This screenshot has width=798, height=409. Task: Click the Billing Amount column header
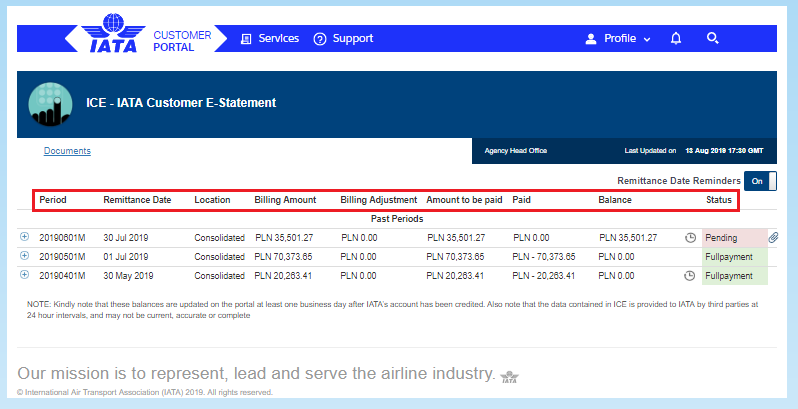pyautogui.click(x=285, y=200)
